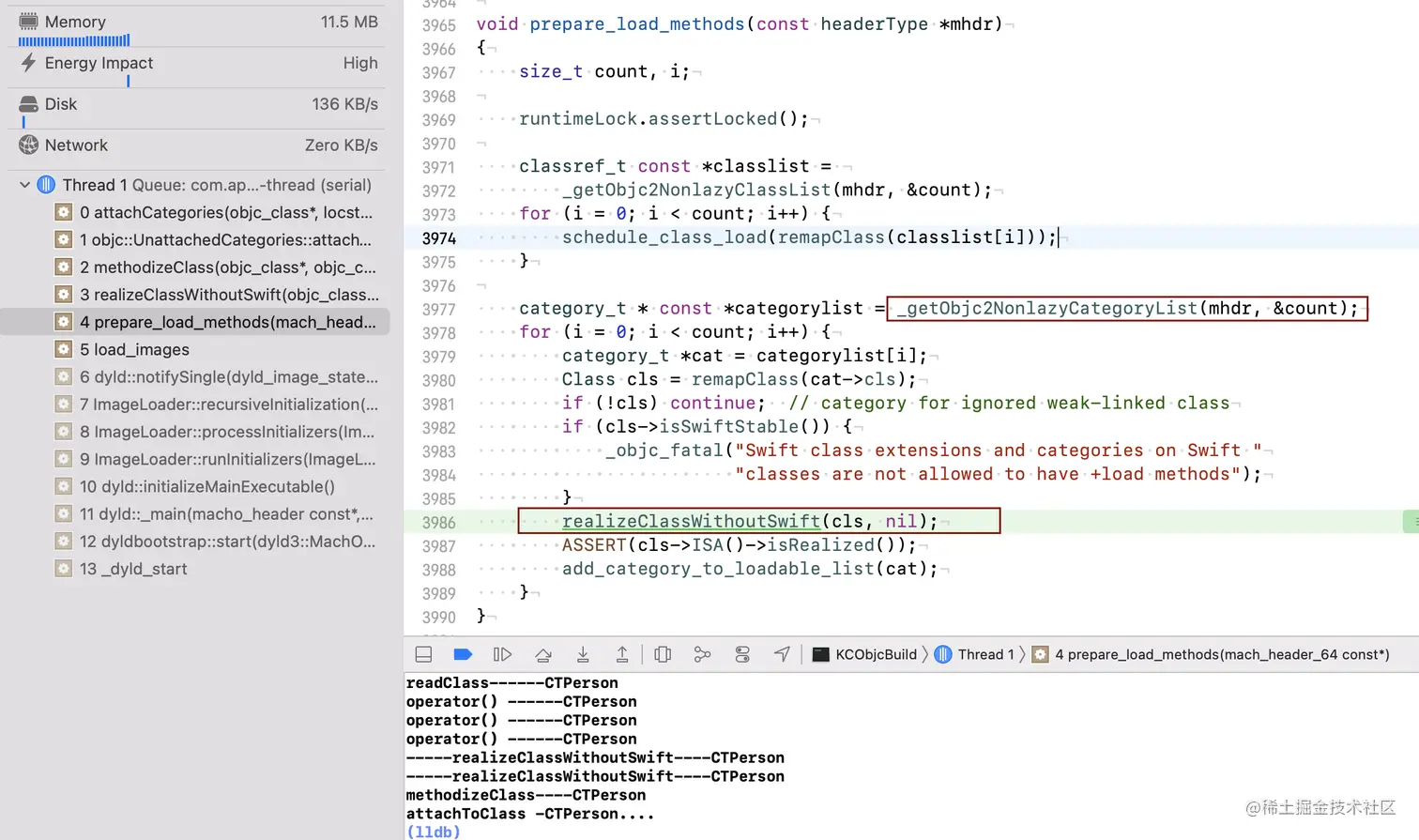Click the prepare_load_methods function name
This screenshot has height=840, width=1419.
click(637, 23)
